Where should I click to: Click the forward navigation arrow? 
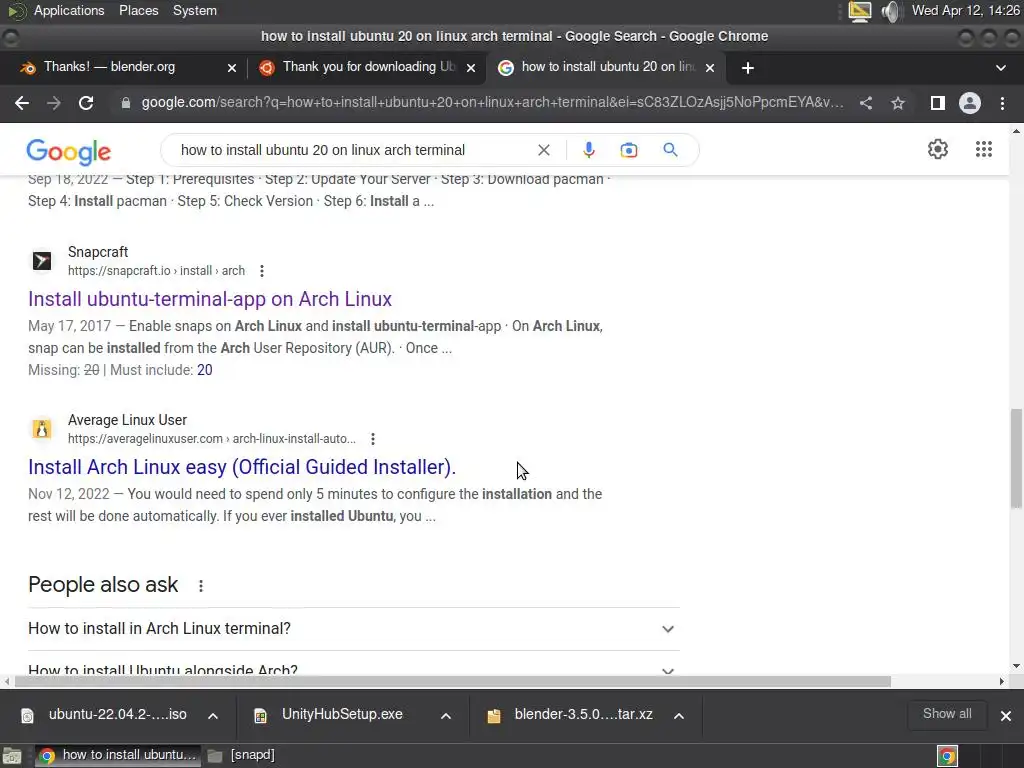(x=54, y=103)
